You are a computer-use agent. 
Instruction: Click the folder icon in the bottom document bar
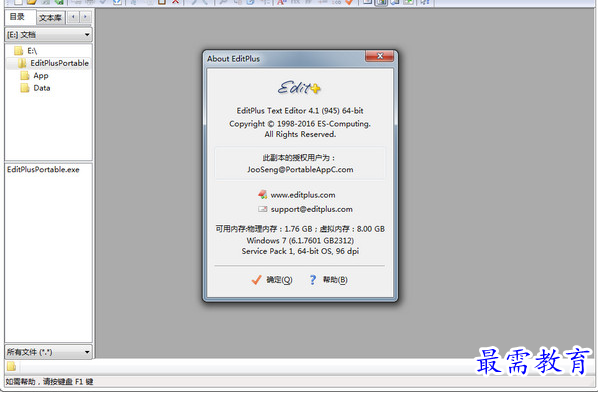point(11,367)
